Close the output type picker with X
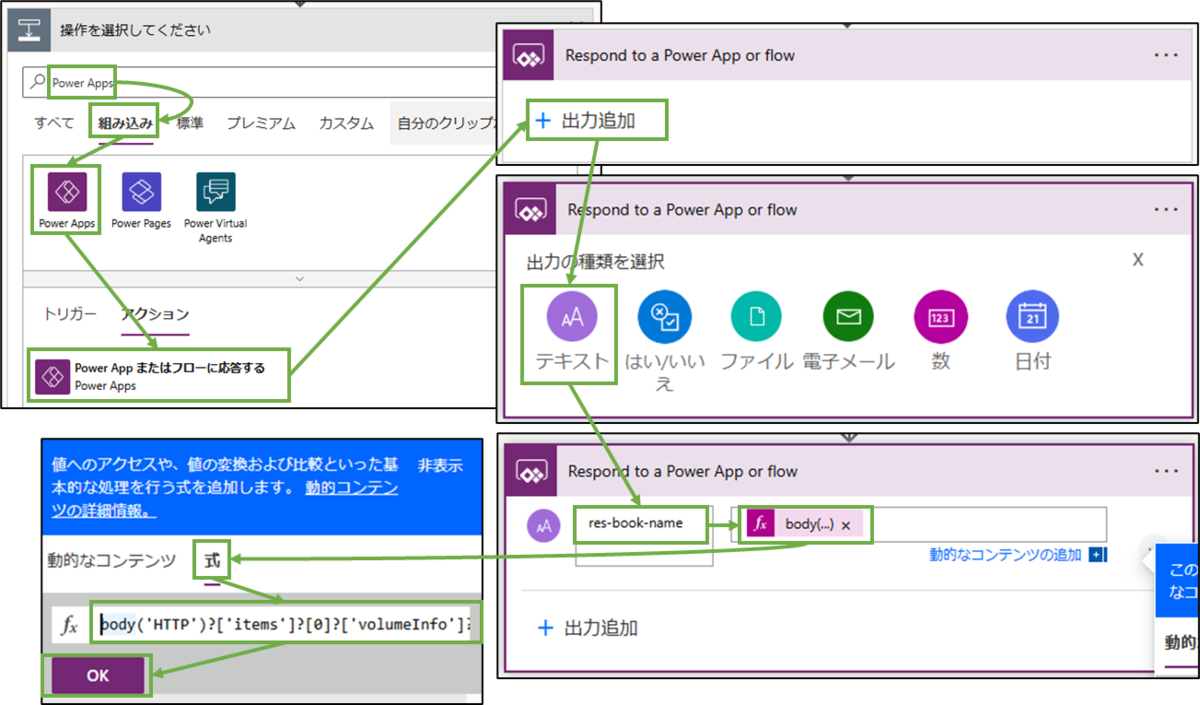 coord(1138,259)
